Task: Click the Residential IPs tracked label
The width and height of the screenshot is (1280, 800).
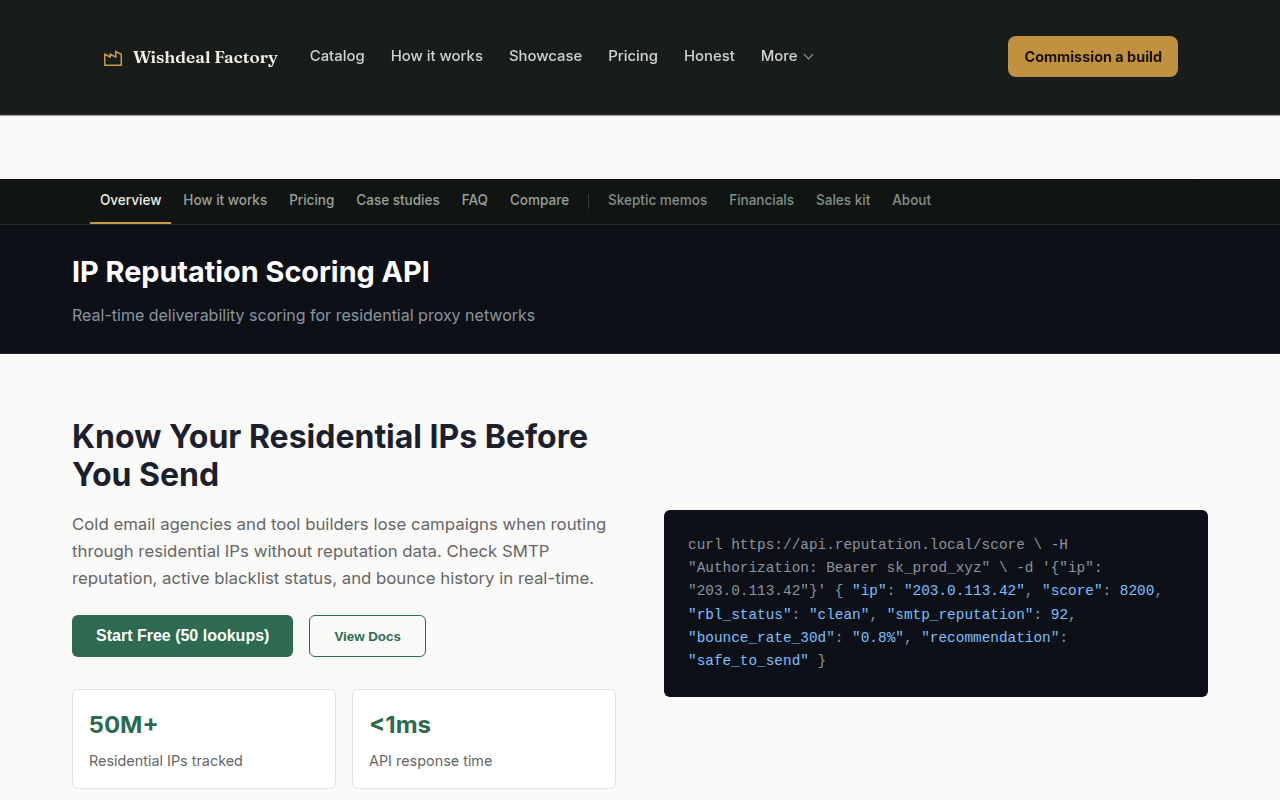Action: click(x=166, y=761)
